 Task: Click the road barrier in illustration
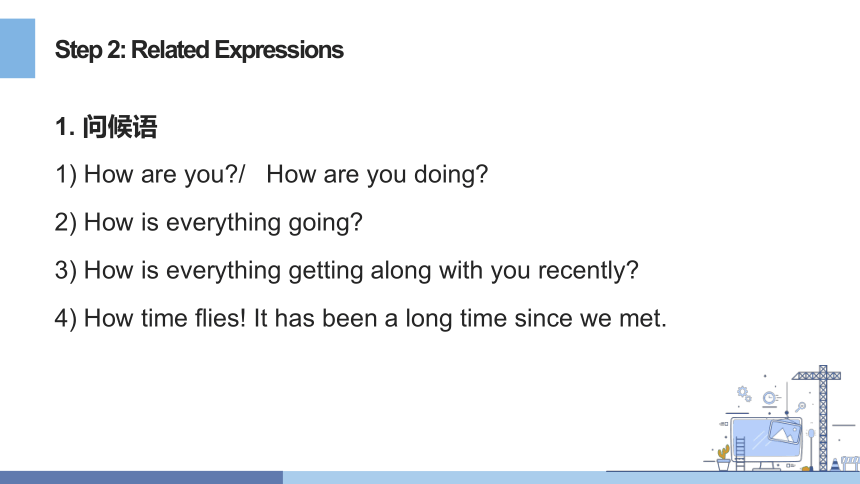point(851,463)
